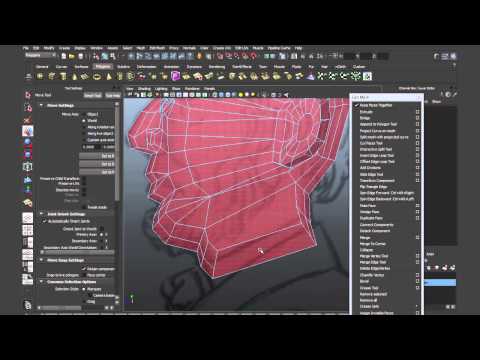Switch to the Polygons shelf tab
This screenshot has height=360, width=480.
103,67
